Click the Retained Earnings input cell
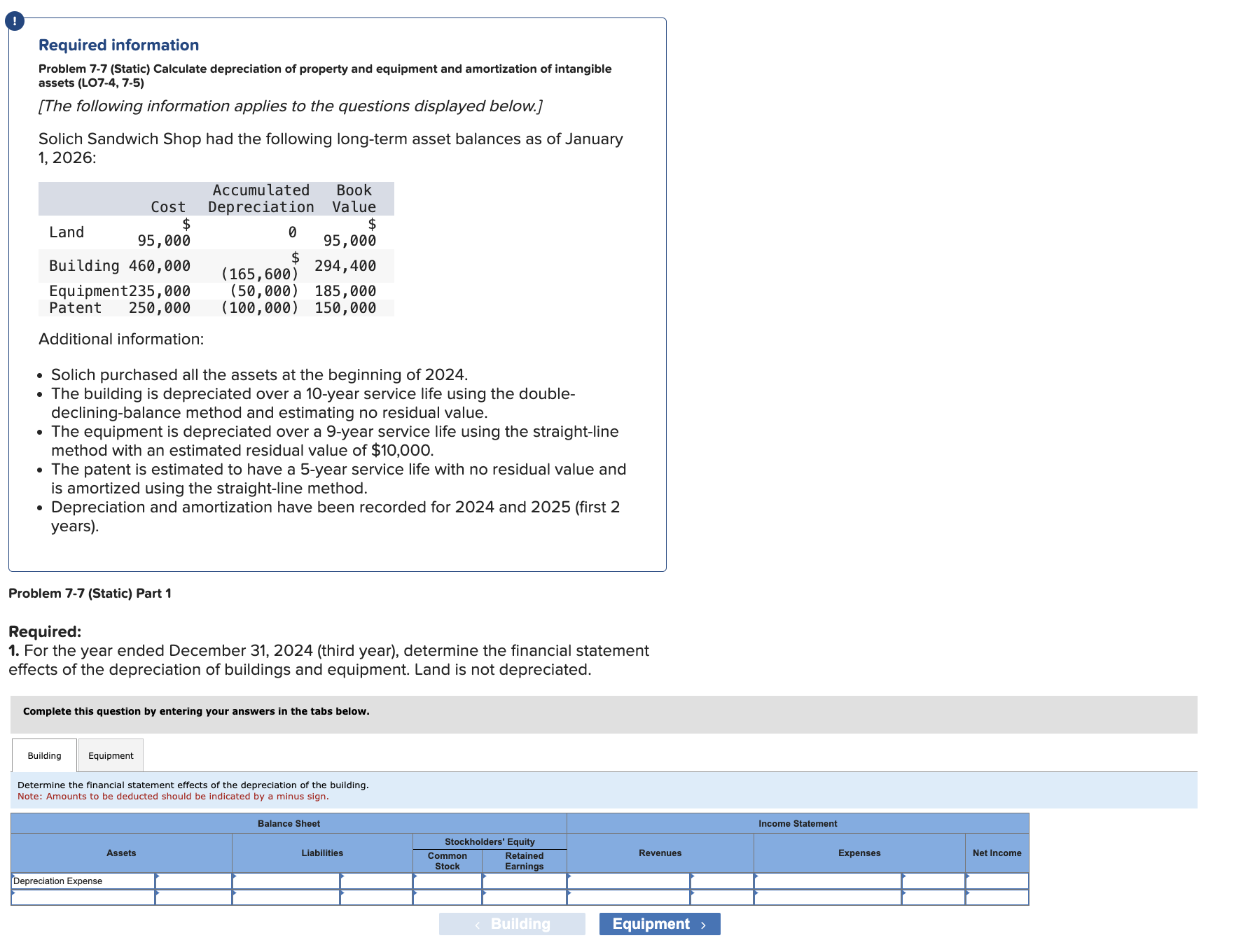Viewport: 1248px width, 952px height. click(x=525, y=881)
